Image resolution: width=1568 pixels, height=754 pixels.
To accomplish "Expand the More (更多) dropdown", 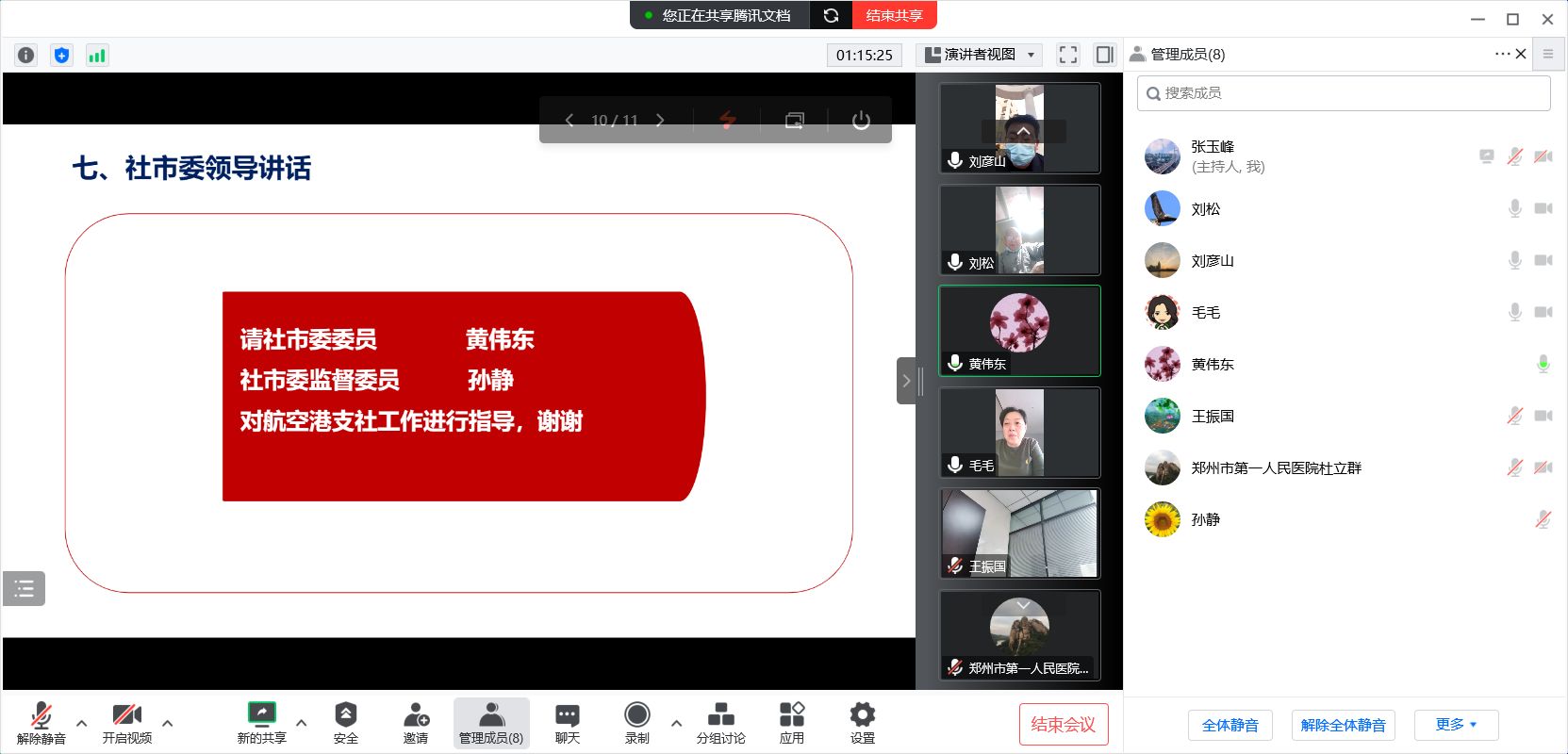I will click(x=1456, y=725).
